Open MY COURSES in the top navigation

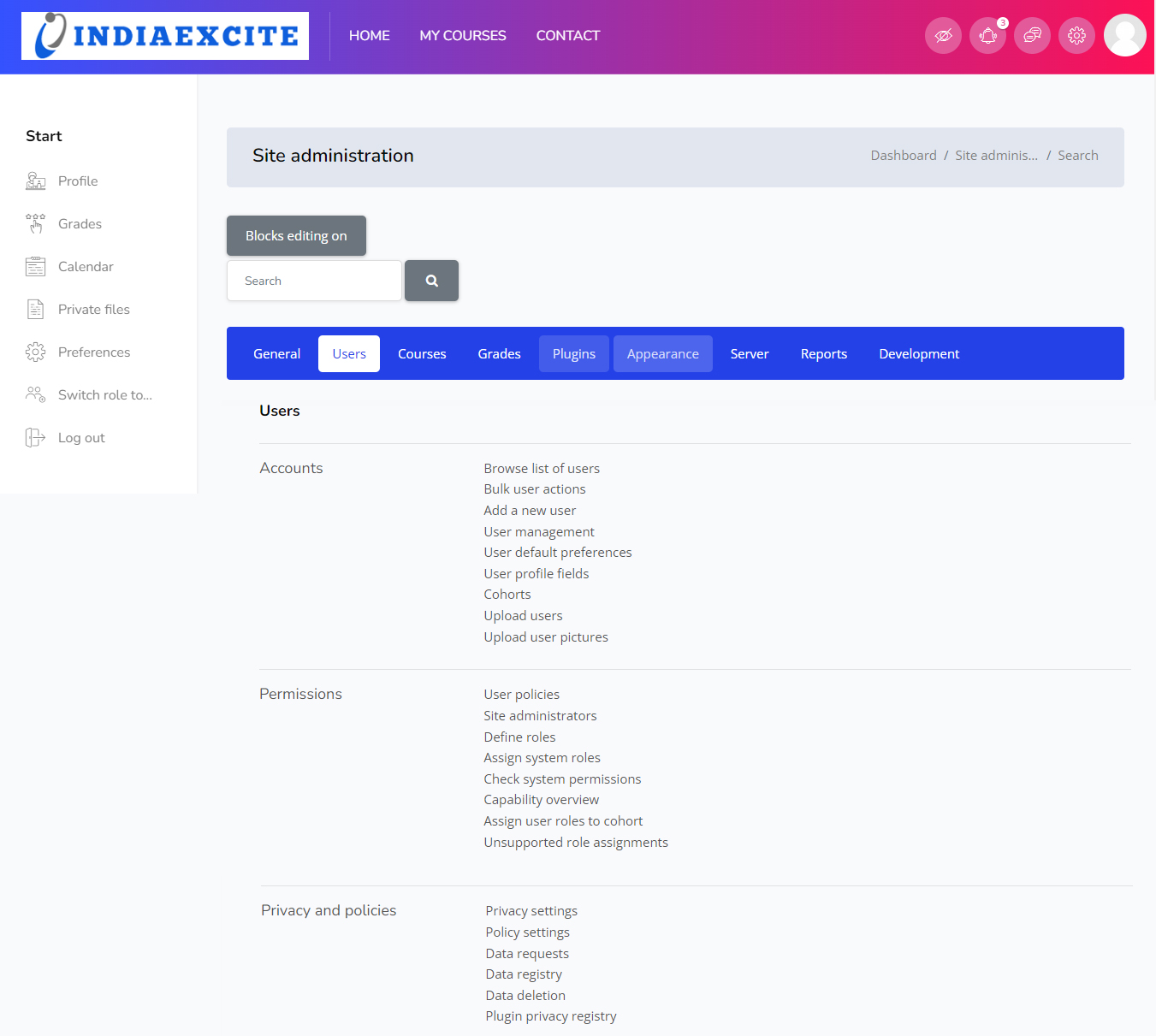click(462, 36)
